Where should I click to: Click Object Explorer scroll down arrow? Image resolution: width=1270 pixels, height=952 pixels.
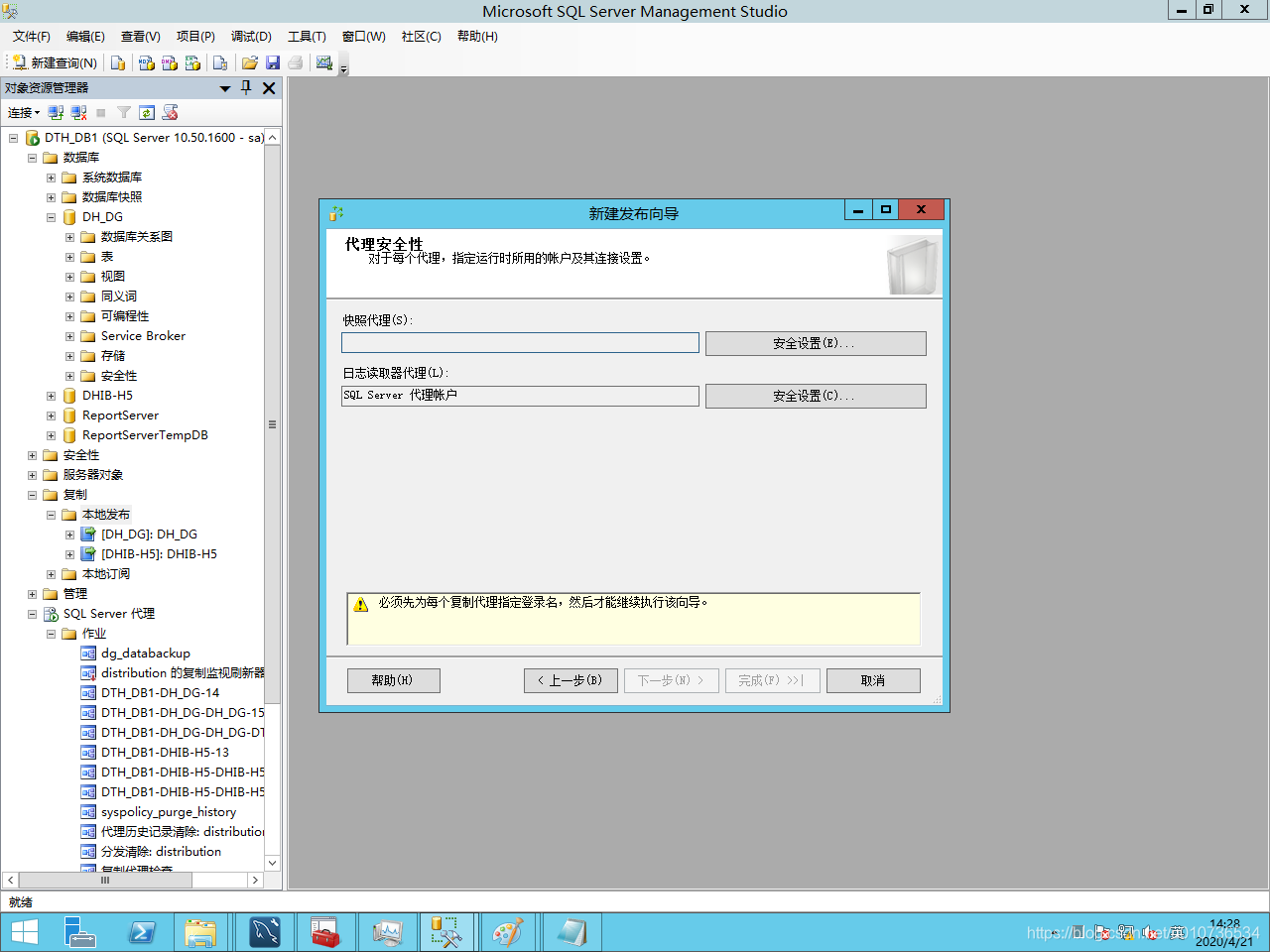[272, 863]
